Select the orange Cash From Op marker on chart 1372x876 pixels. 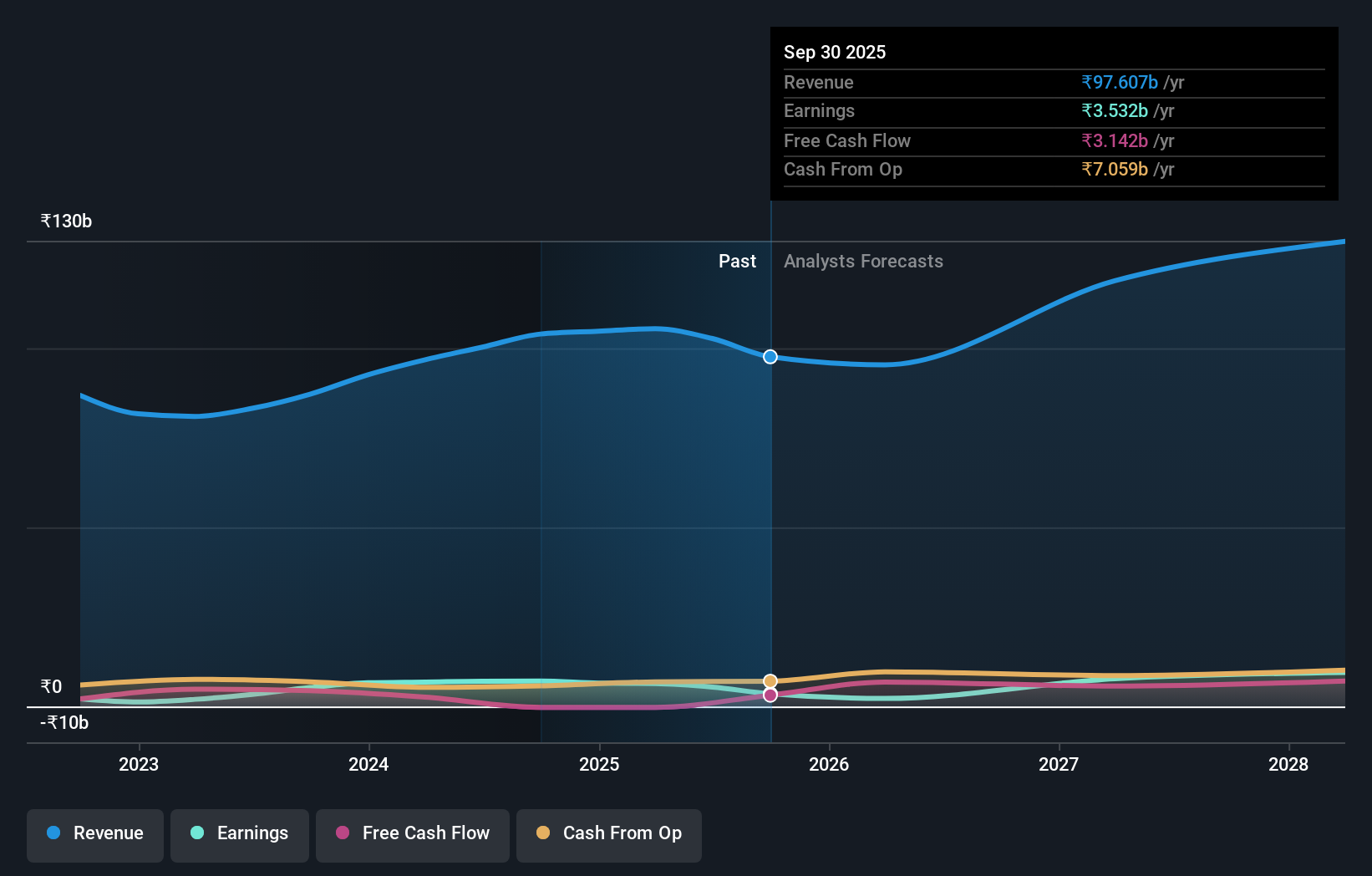tap(770, 680)
